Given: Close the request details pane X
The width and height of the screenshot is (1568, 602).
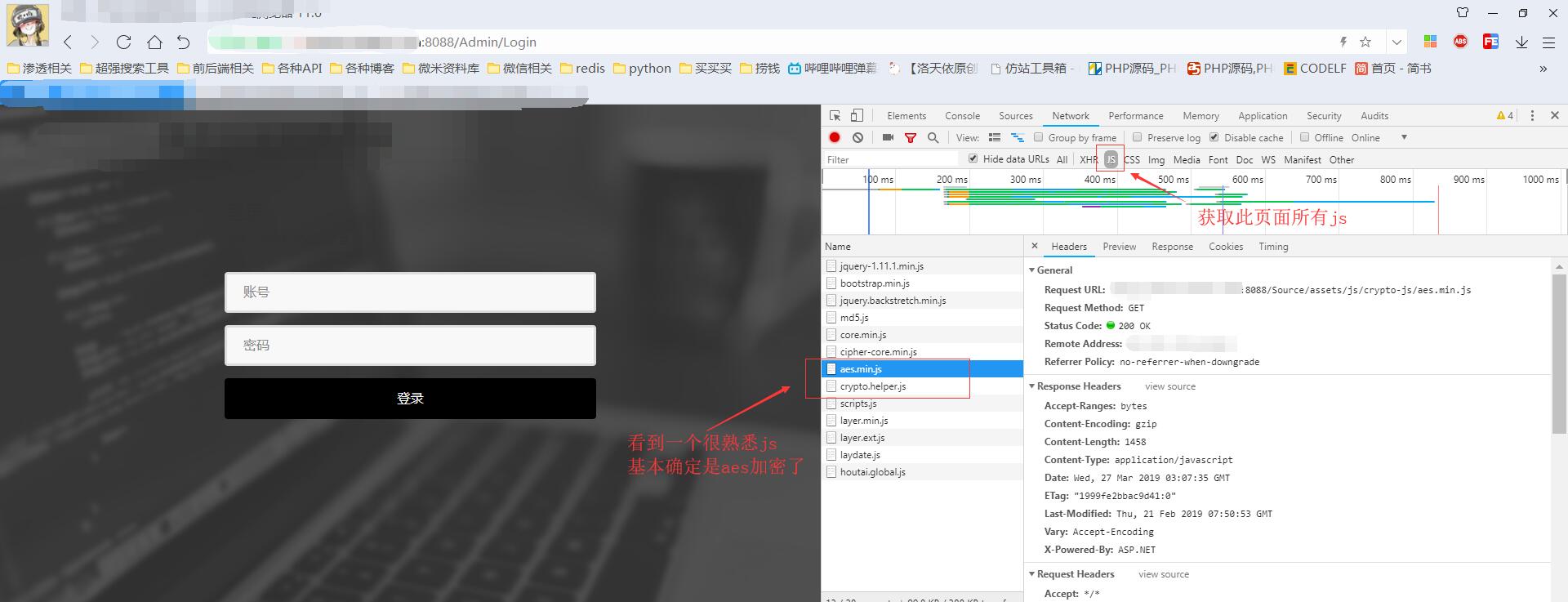Looking at the screenshot, I should coord(1035,246).
